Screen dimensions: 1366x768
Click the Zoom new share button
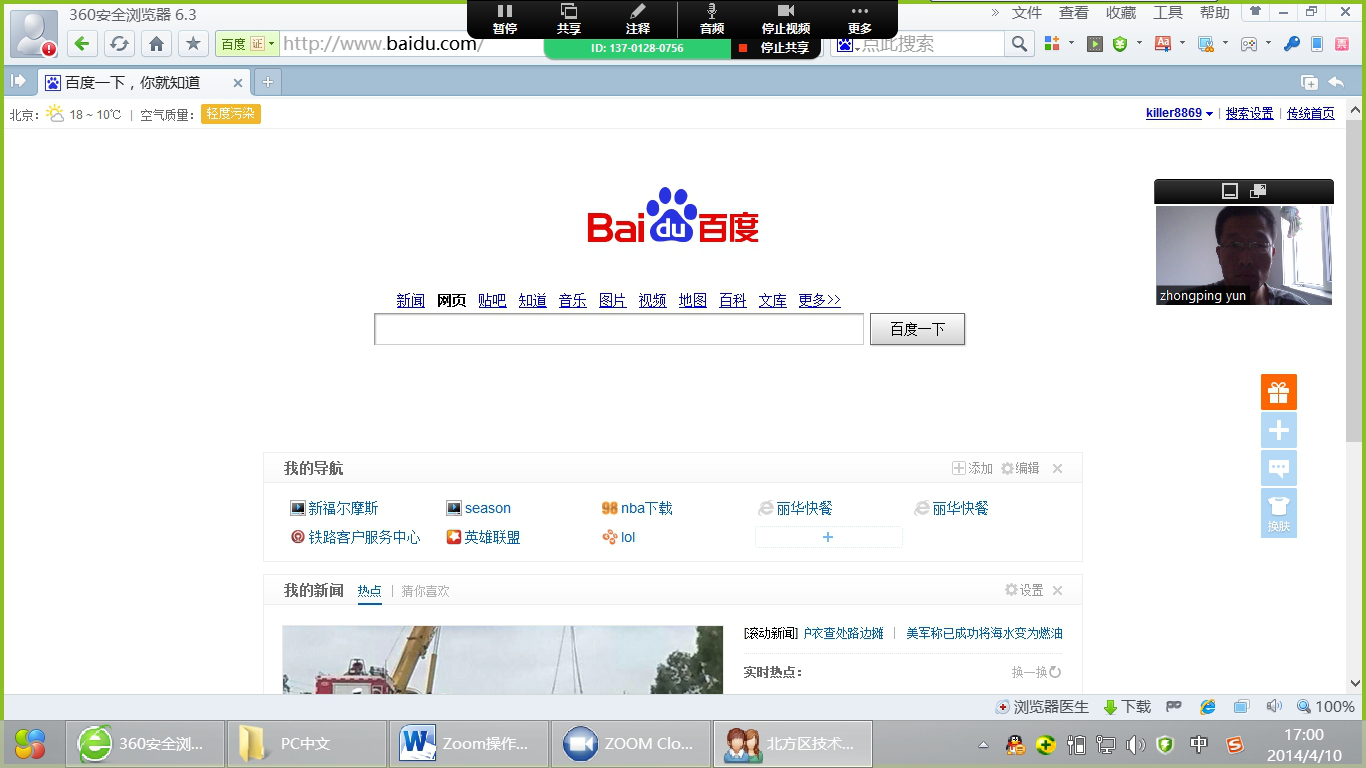tap(569, 19)
